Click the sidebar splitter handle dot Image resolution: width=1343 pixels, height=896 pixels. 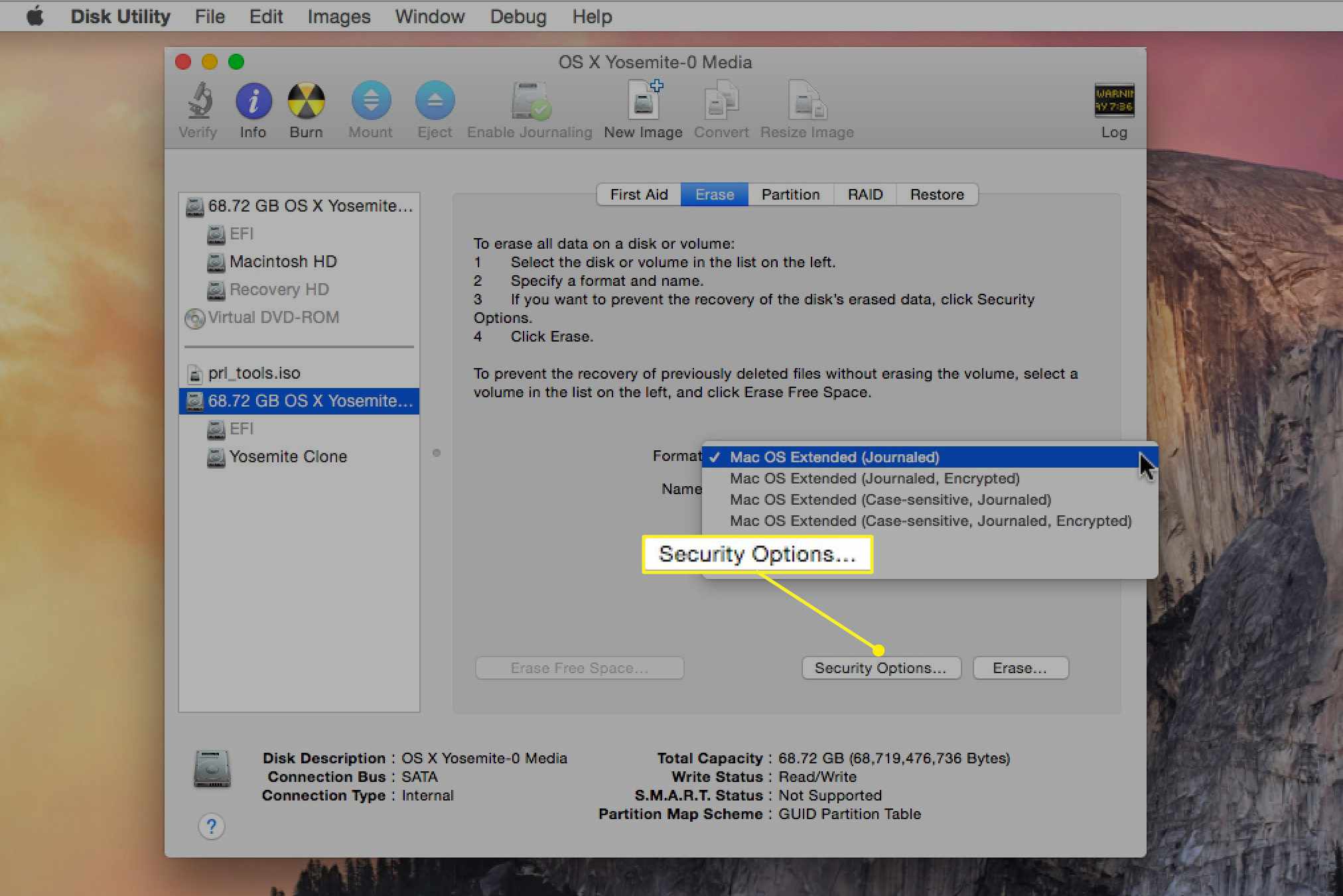pos(437,453)
